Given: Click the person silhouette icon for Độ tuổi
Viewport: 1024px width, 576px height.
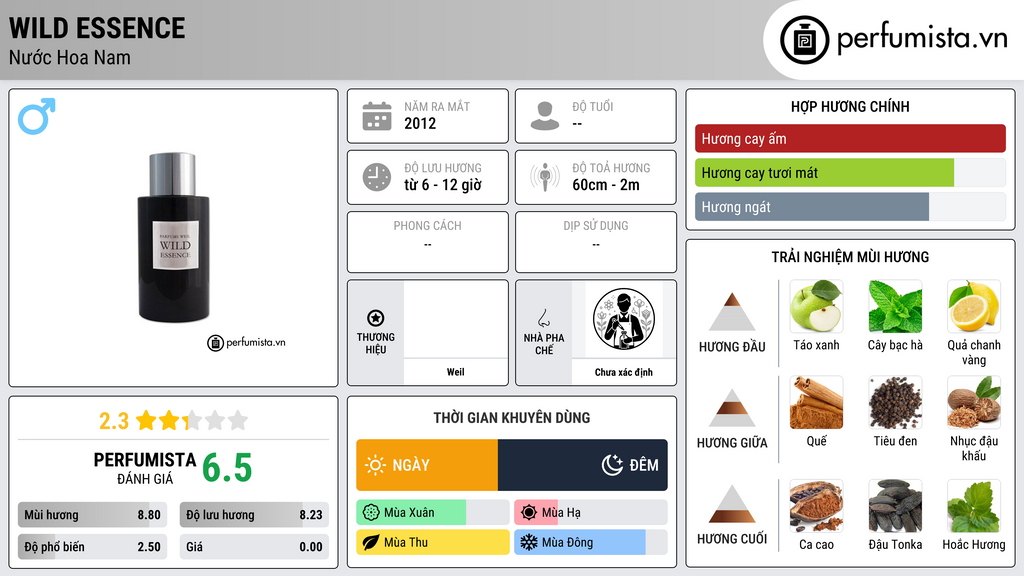Looking at the screenshot, I should coord(545,116).
